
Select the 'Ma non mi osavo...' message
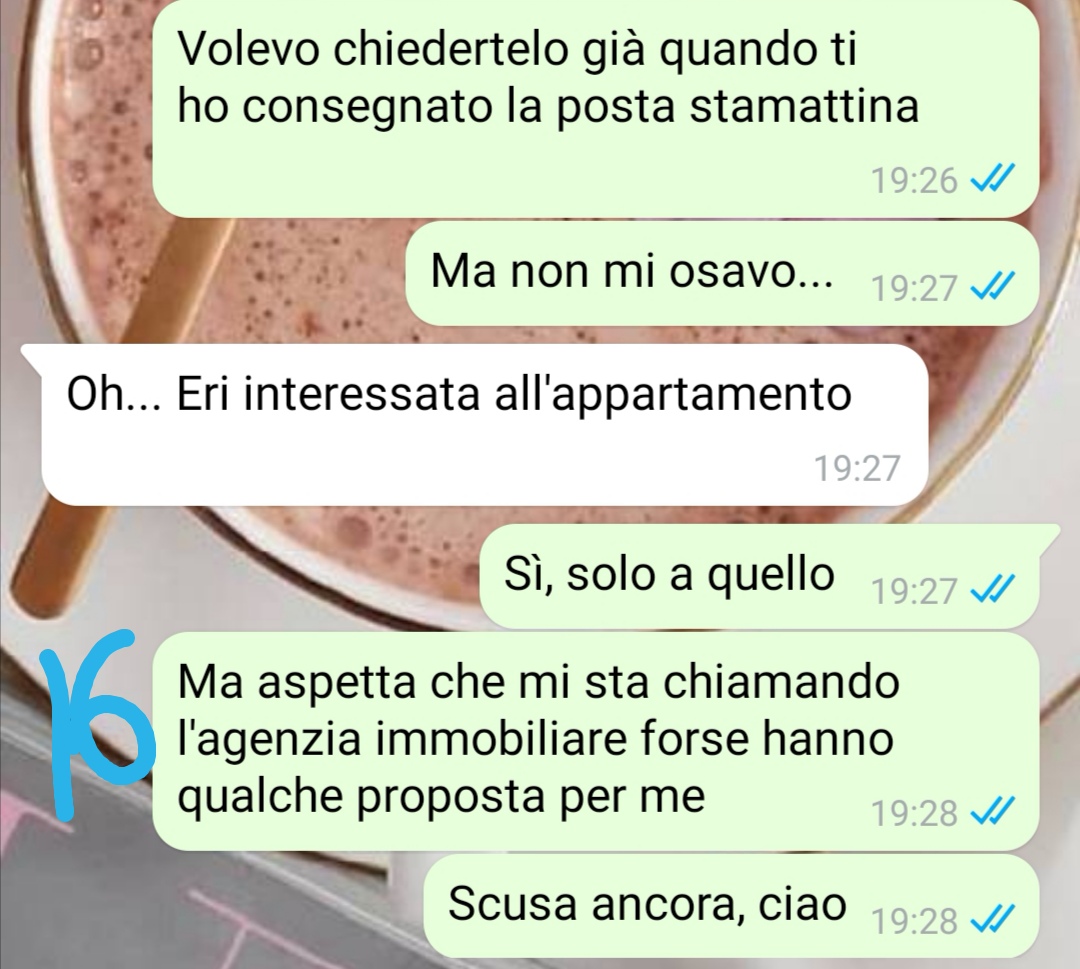pyautogui.click(x=722, y=274)
